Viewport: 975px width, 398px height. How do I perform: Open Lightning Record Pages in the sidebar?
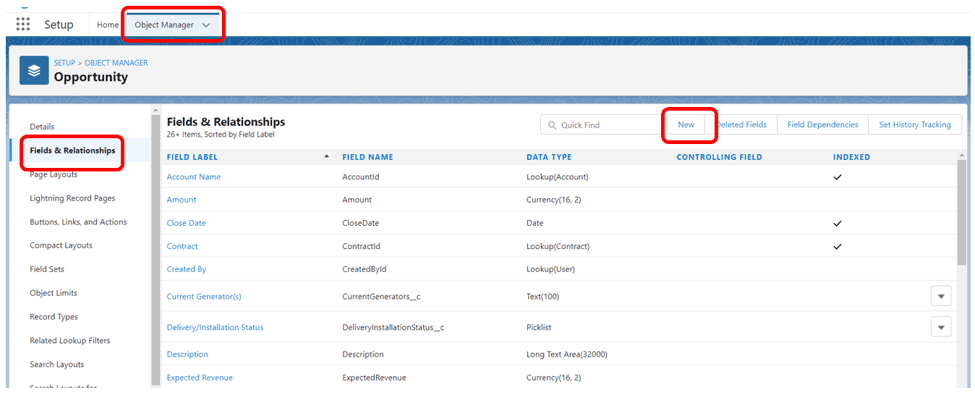[72, 198]
